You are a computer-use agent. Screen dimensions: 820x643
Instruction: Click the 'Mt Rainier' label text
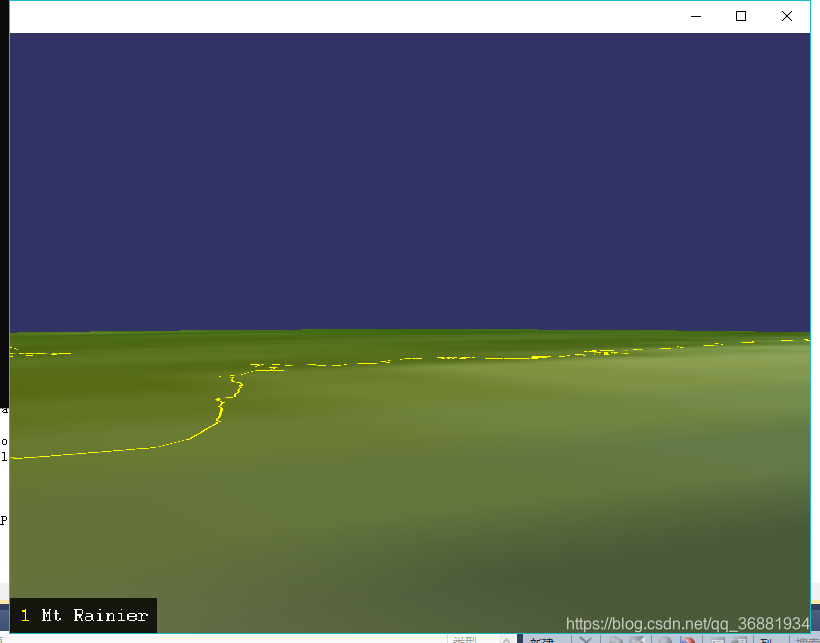click(x=95, y=615)
